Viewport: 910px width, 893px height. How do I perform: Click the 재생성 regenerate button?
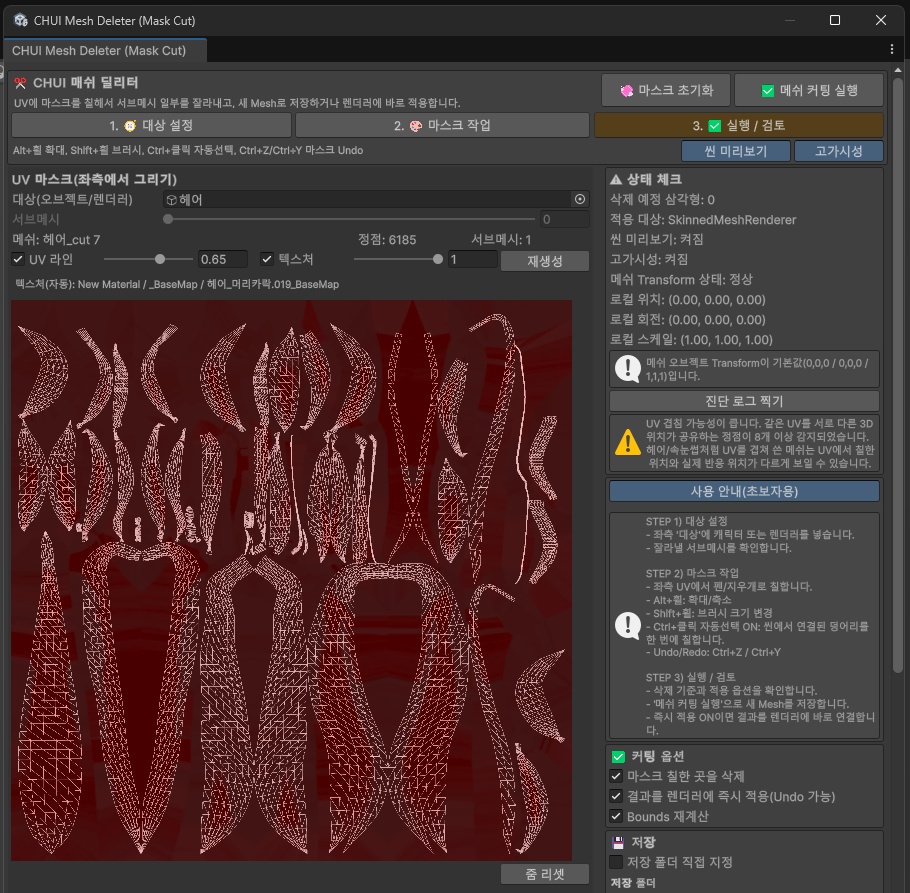pos(544,261)
